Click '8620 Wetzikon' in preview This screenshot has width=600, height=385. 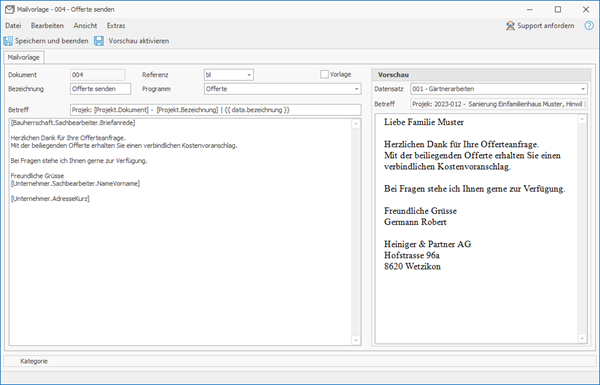(412, 266)
